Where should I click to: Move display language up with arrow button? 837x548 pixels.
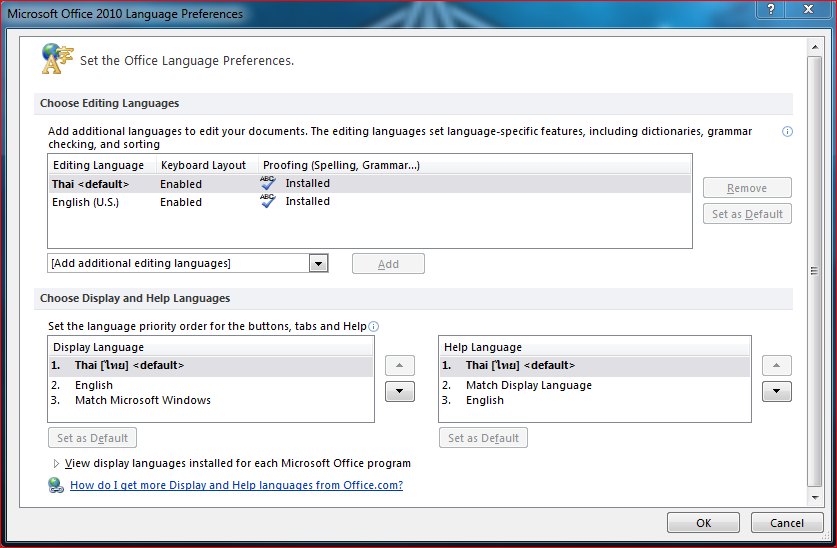pos(400,366)
